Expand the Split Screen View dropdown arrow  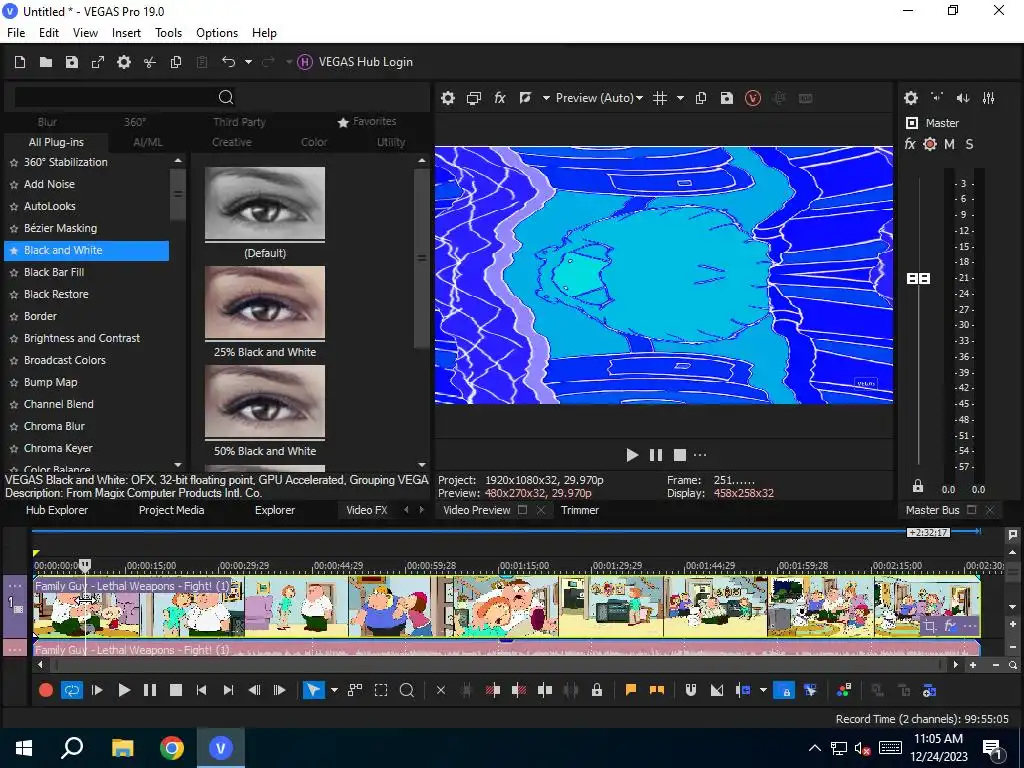546,98
